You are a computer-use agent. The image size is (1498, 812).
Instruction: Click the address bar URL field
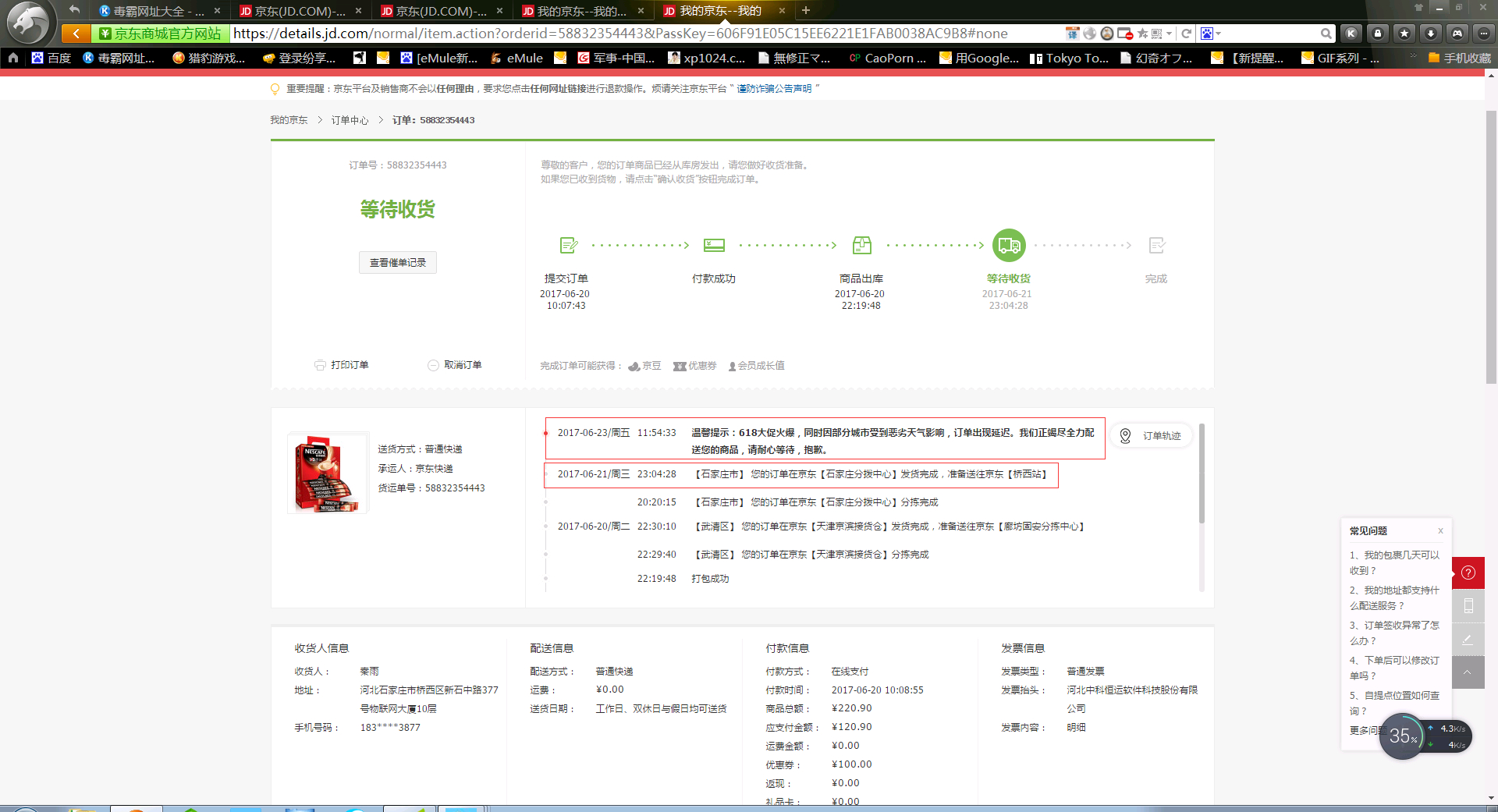click(646, 34)
